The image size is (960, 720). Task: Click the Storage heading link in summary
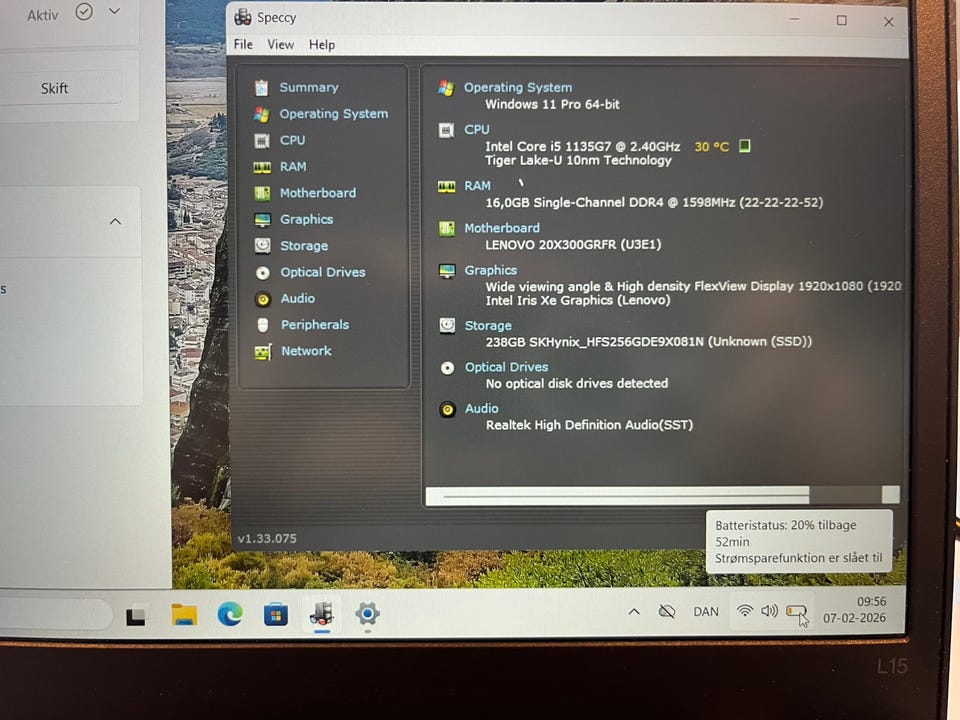click(488, 326)
